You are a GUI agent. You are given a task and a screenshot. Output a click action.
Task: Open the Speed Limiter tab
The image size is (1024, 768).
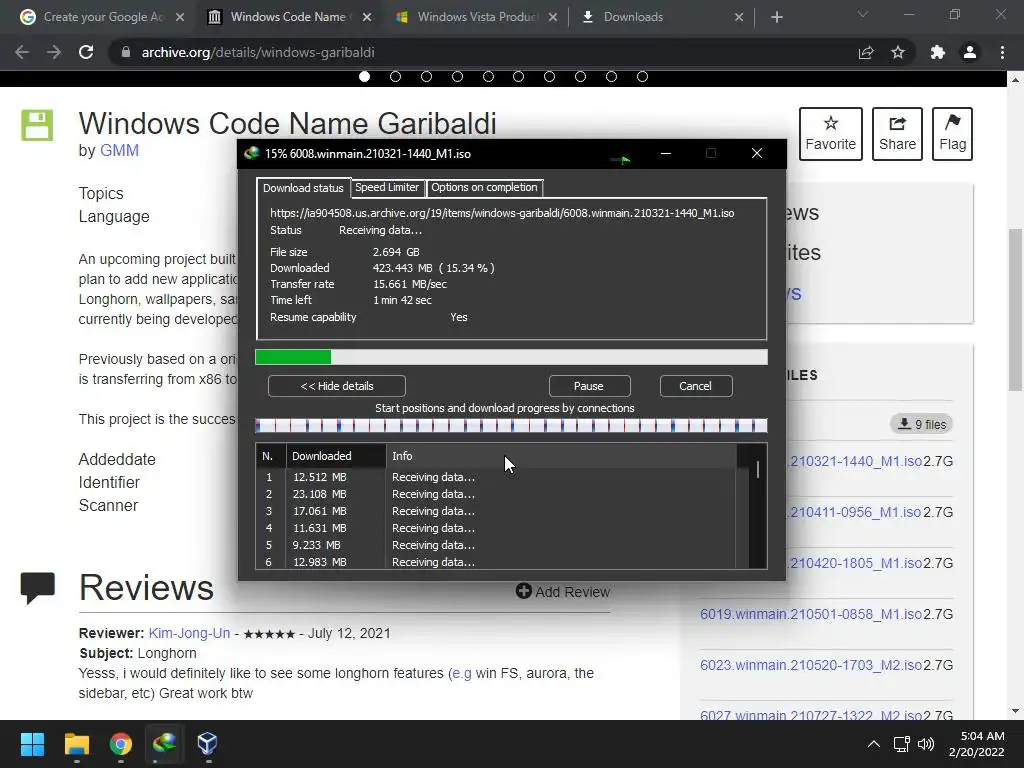(387, 187)
